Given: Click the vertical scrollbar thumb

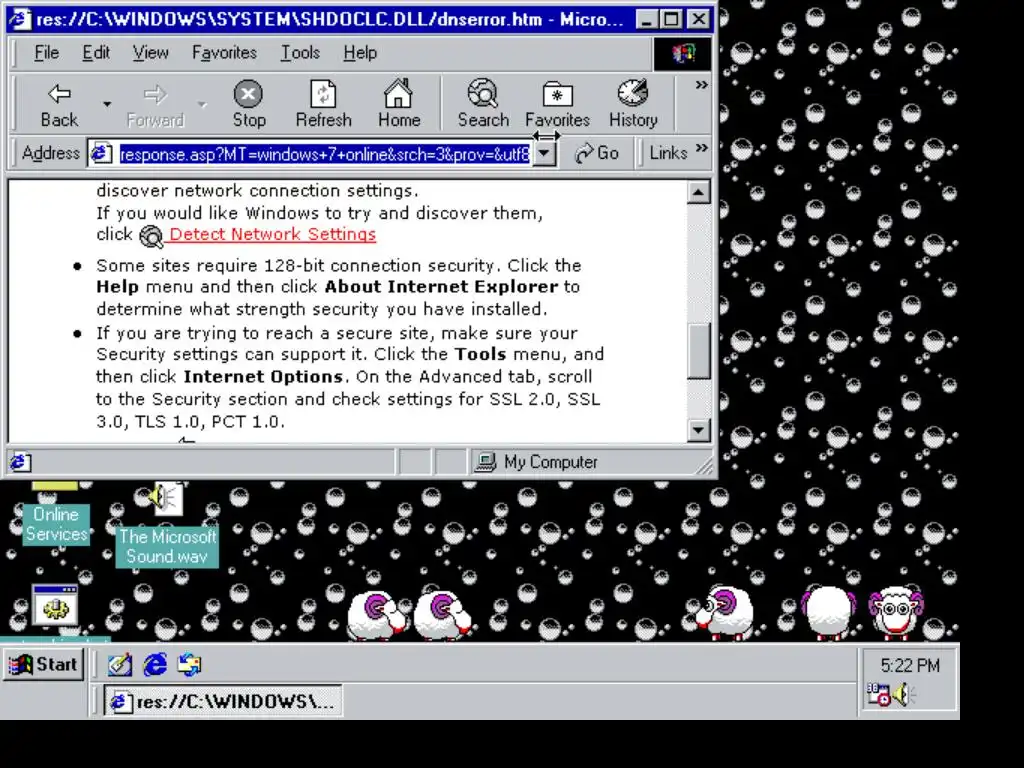Looking at the screenshot, I should pyautogui.click(x=699, y=351).
